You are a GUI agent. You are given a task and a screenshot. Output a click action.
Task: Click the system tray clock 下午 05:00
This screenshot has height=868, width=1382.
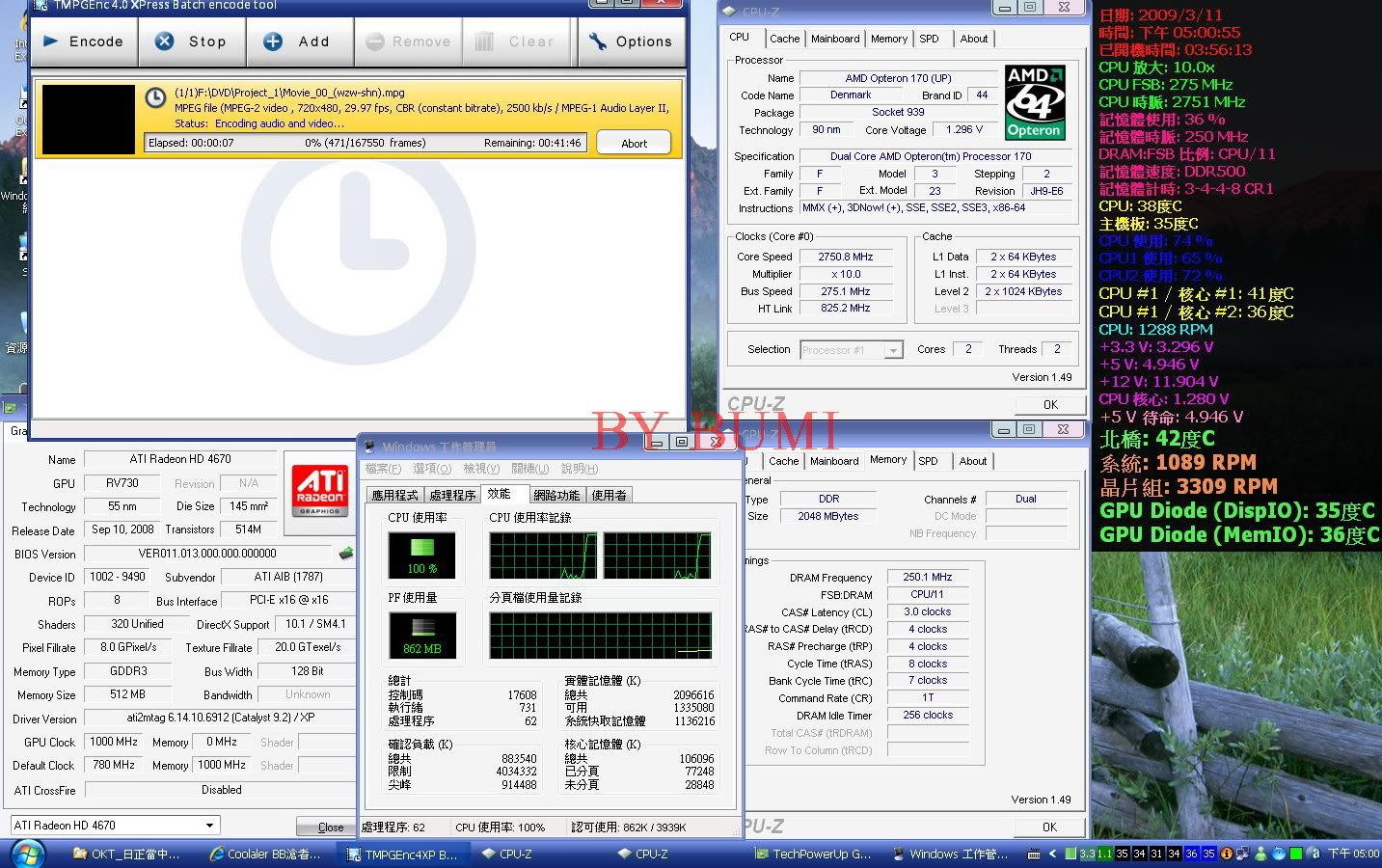[1353, 854]
